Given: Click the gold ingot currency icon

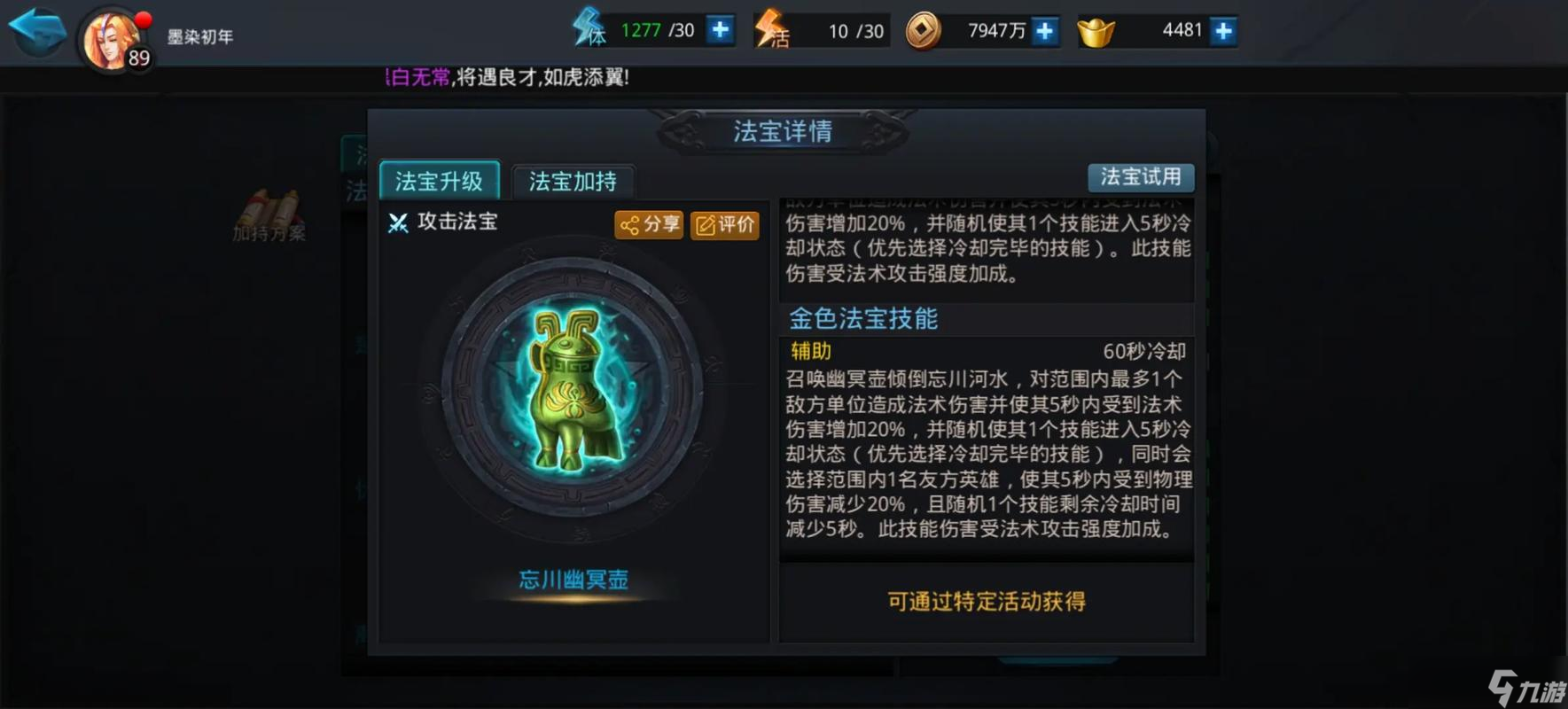Looking at the screenshot, I should (x=1096, y=33).
